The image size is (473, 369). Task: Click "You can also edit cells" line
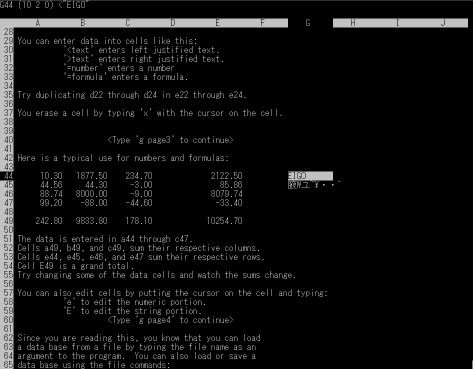172,293
